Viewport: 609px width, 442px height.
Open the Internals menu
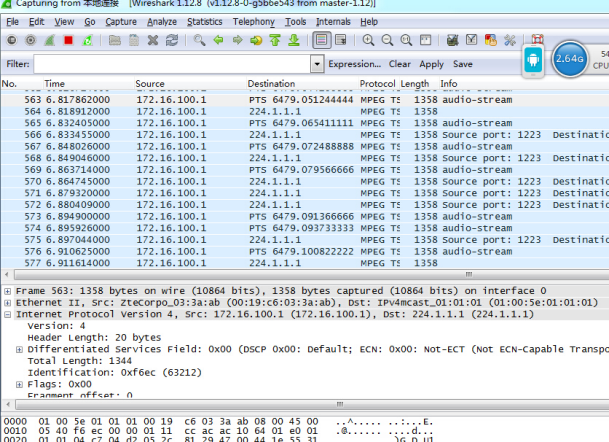(333, 22)
